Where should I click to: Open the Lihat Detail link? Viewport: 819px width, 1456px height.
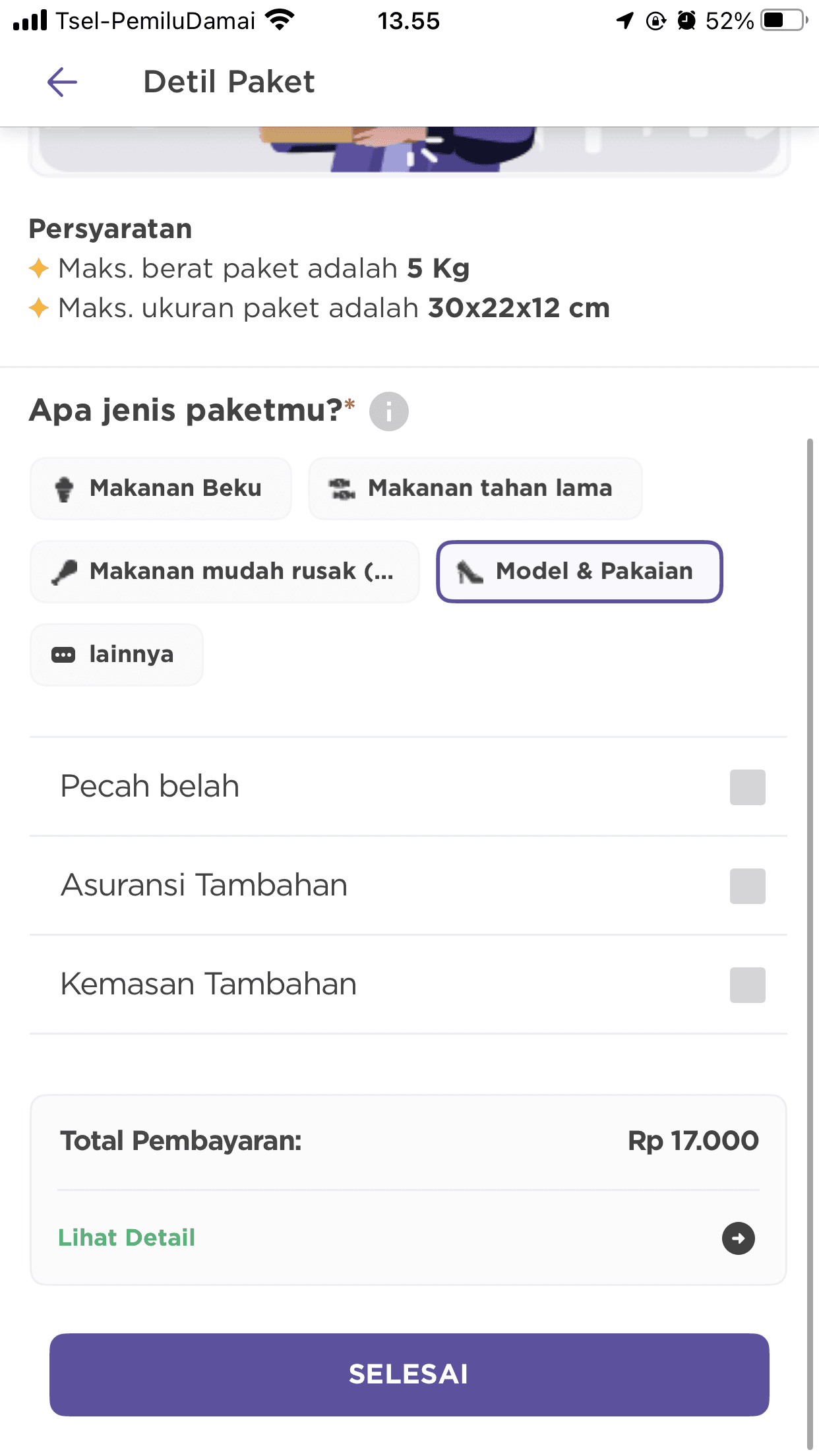[127, 1238]
